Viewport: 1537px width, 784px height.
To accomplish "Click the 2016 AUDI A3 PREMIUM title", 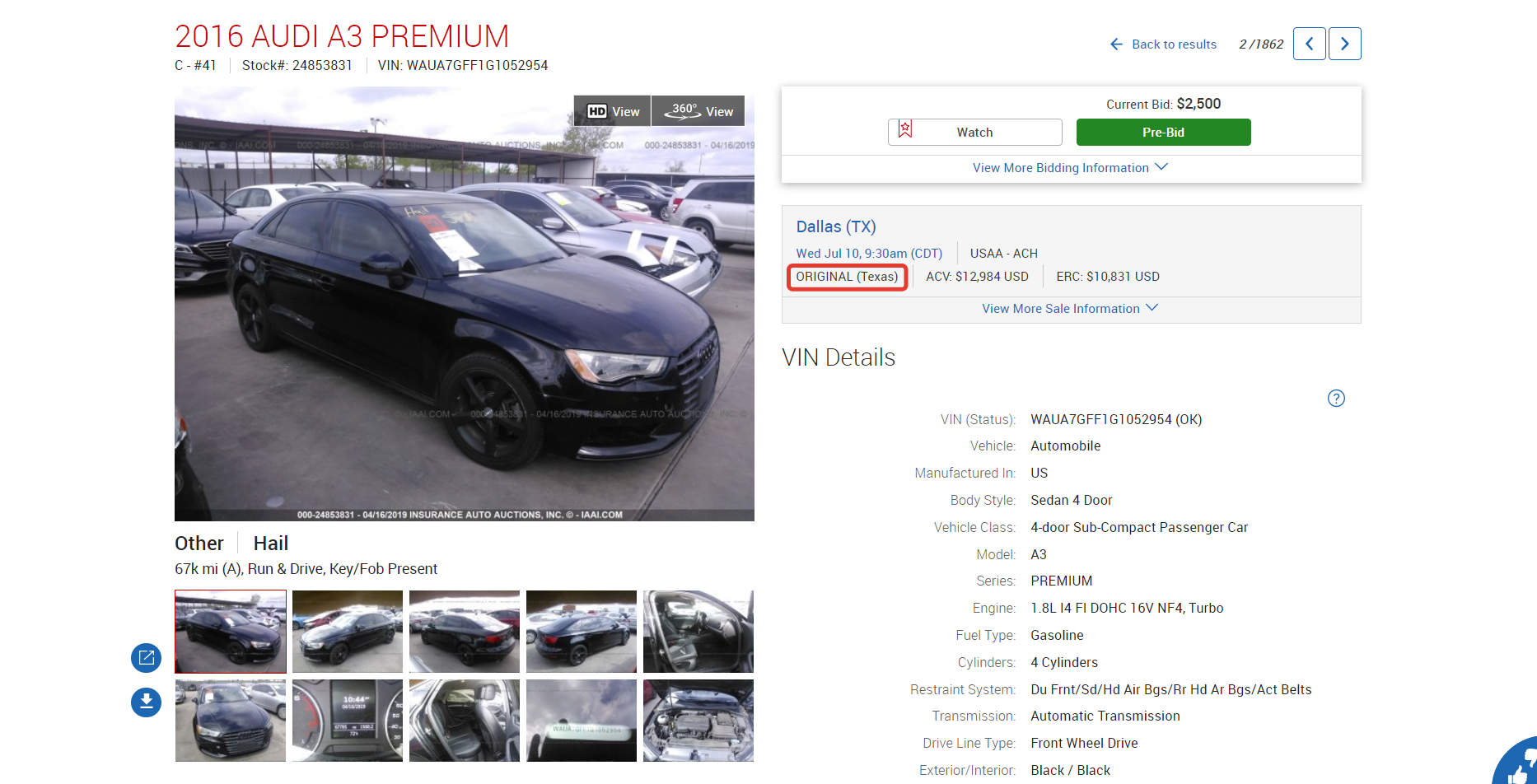I will (342, 36).
